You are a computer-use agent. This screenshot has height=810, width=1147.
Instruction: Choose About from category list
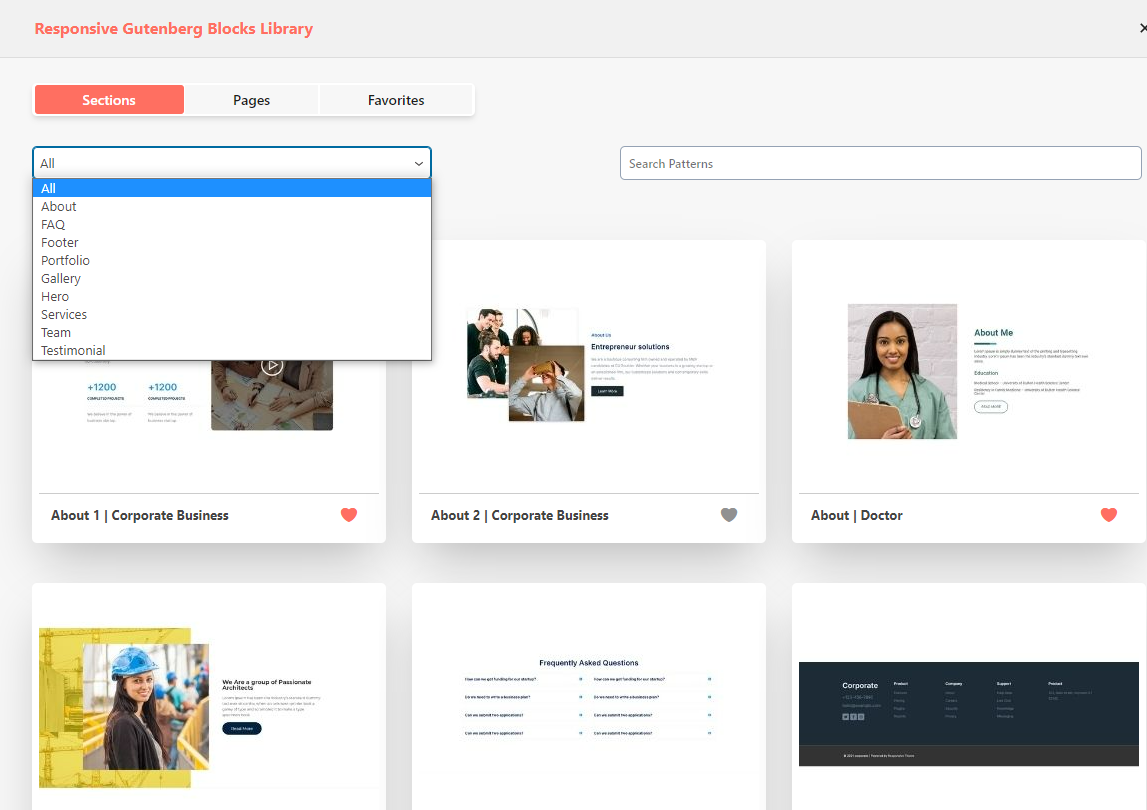[232, 206]
